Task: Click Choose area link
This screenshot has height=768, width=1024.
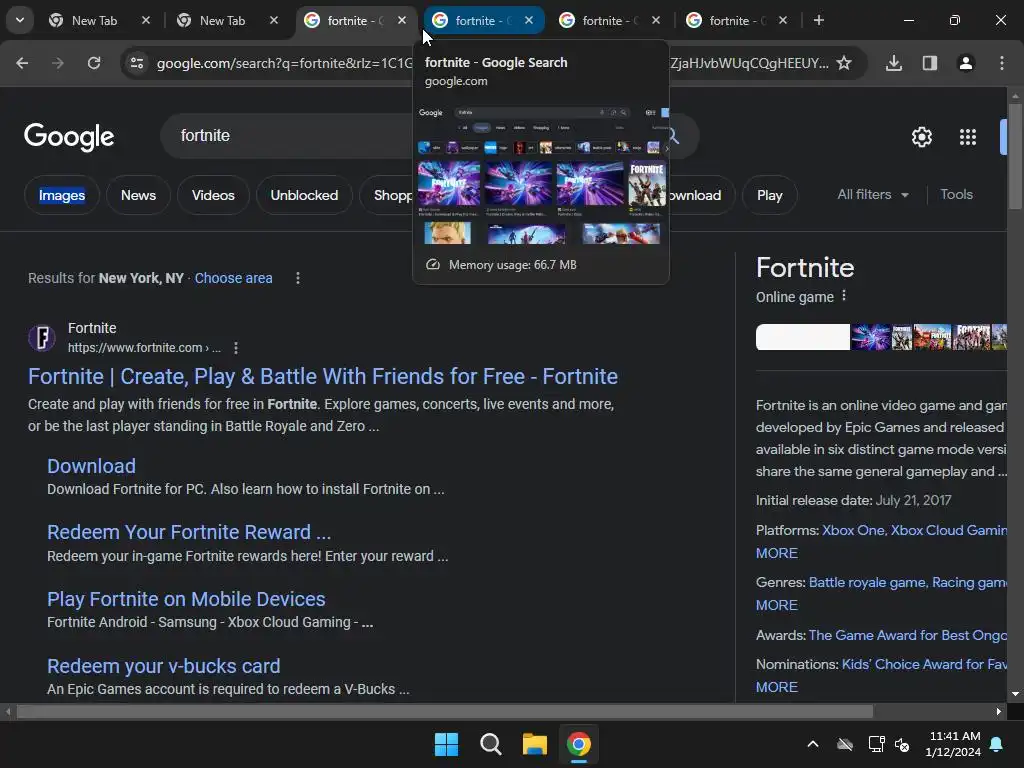Action: tap(233, 278)
